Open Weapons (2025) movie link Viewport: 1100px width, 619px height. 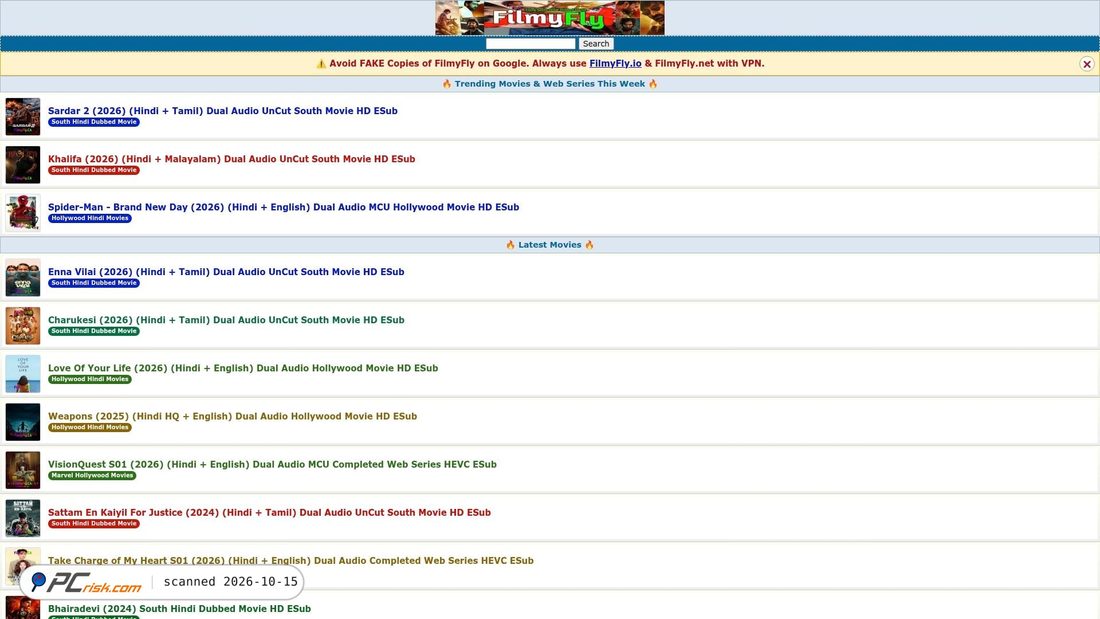[232, 416]
